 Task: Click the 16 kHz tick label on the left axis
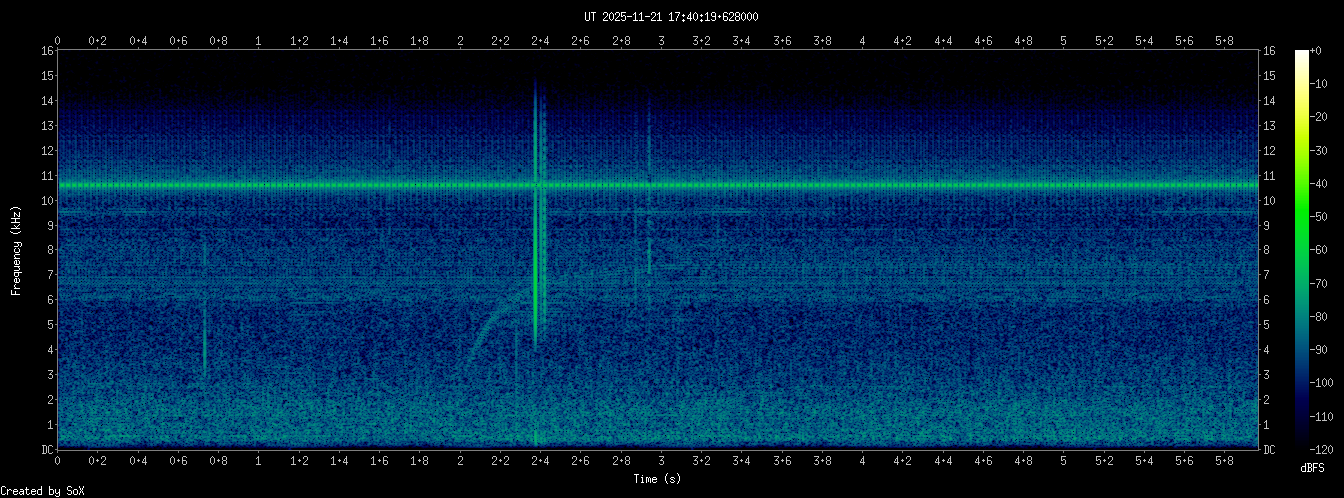click(47, 51)
